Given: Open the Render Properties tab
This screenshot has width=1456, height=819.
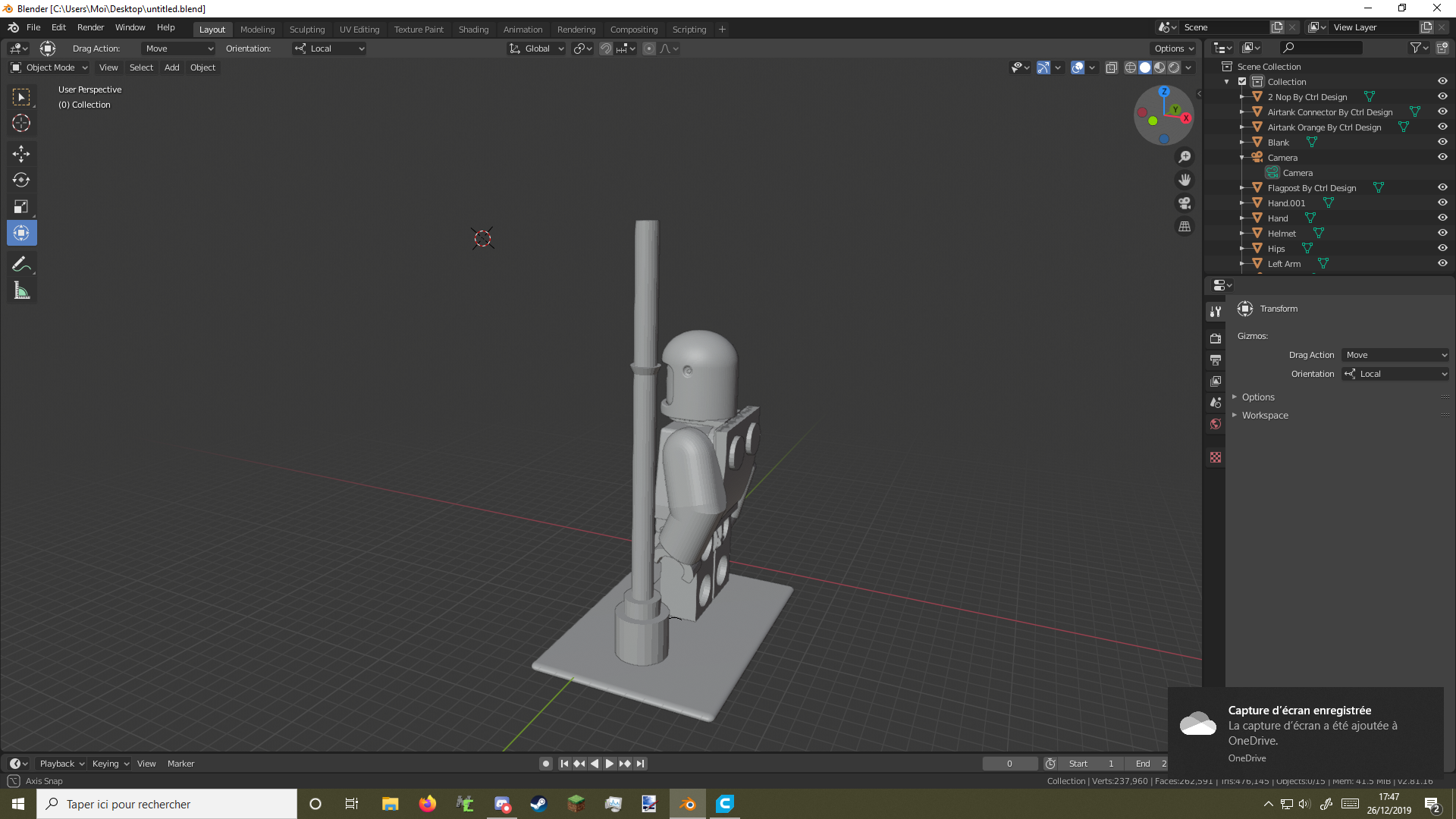Looking at the screenshot, I should 1216,338.
